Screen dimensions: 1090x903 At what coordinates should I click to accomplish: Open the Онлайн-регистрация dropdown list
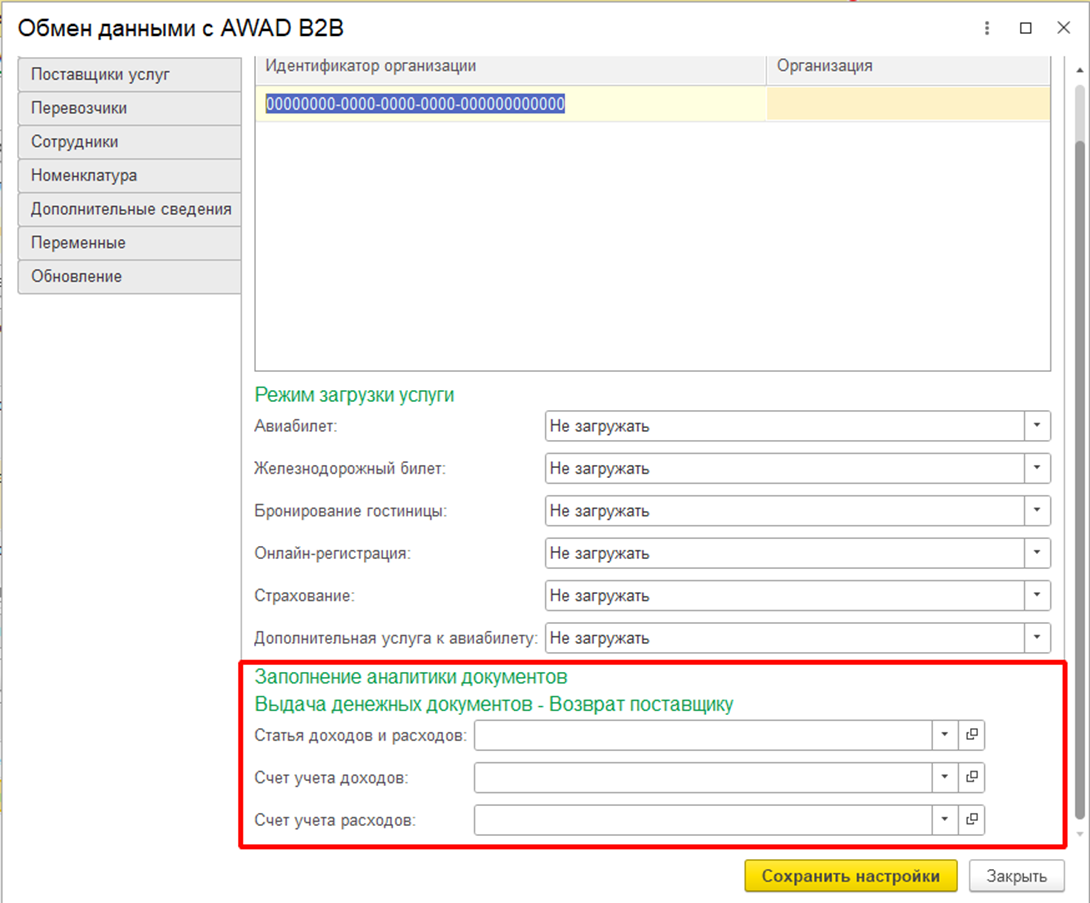[1037, 553]
